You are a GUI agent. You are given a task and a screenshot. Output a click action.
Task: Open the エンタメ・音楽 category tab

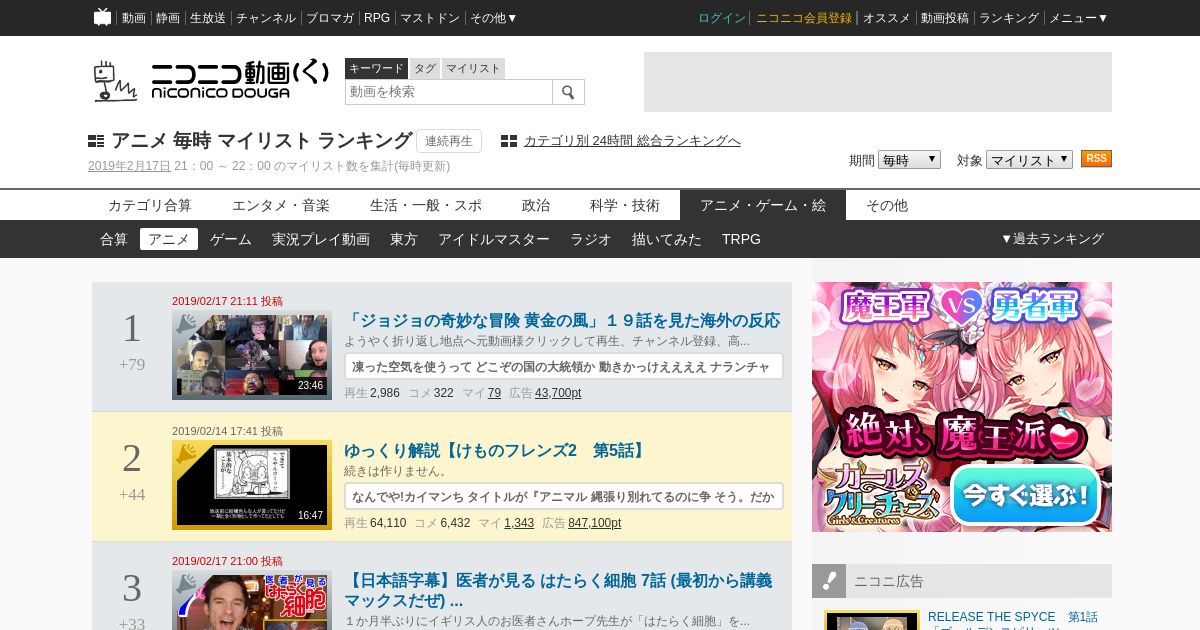tap(281, 205)
